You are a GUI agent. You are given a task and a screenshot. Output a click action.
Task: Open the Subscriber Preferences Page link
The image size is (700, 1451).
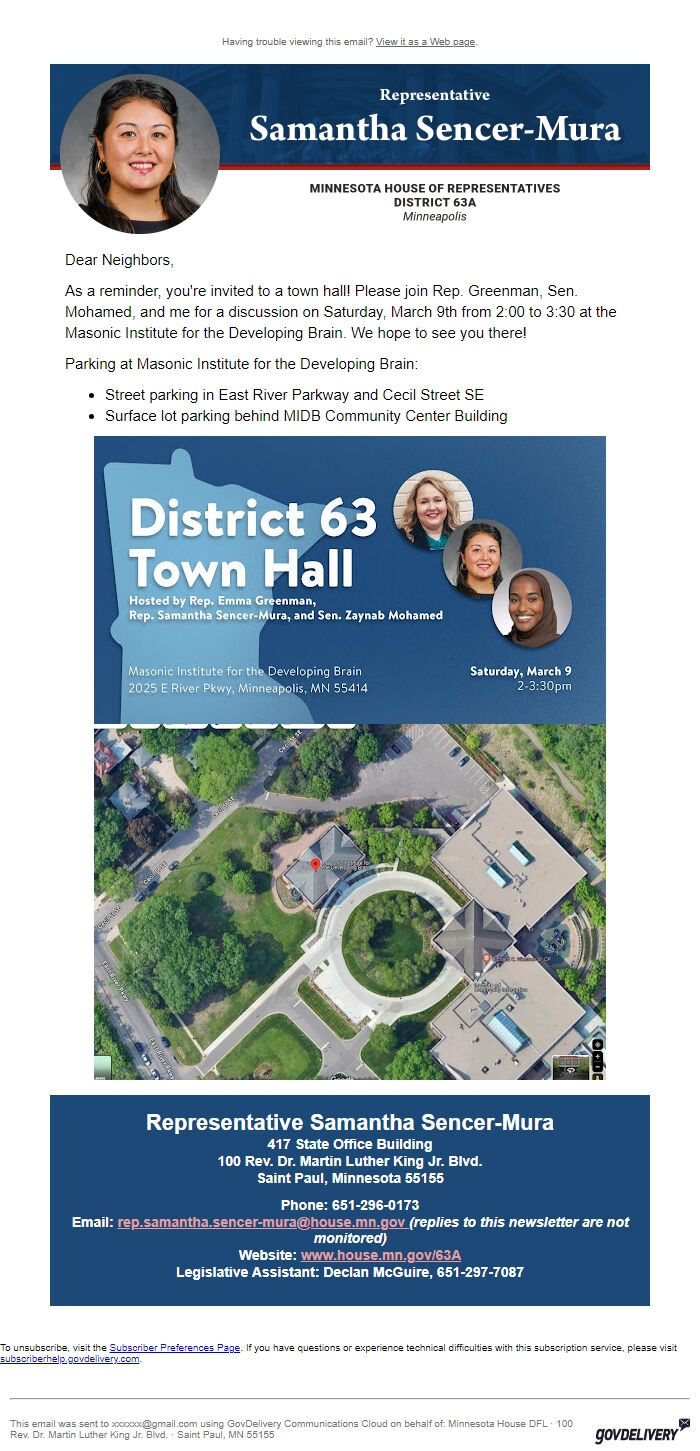click(x=175, y=1348)
